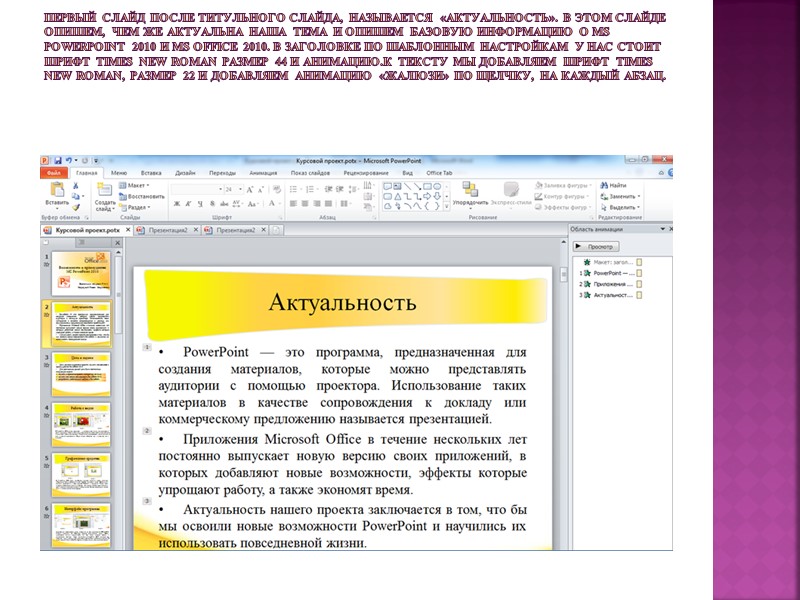The image size is (800, 600).
Task: Open Экспресс-стили quick styles gallery
Action: click(x=511, y=193)
